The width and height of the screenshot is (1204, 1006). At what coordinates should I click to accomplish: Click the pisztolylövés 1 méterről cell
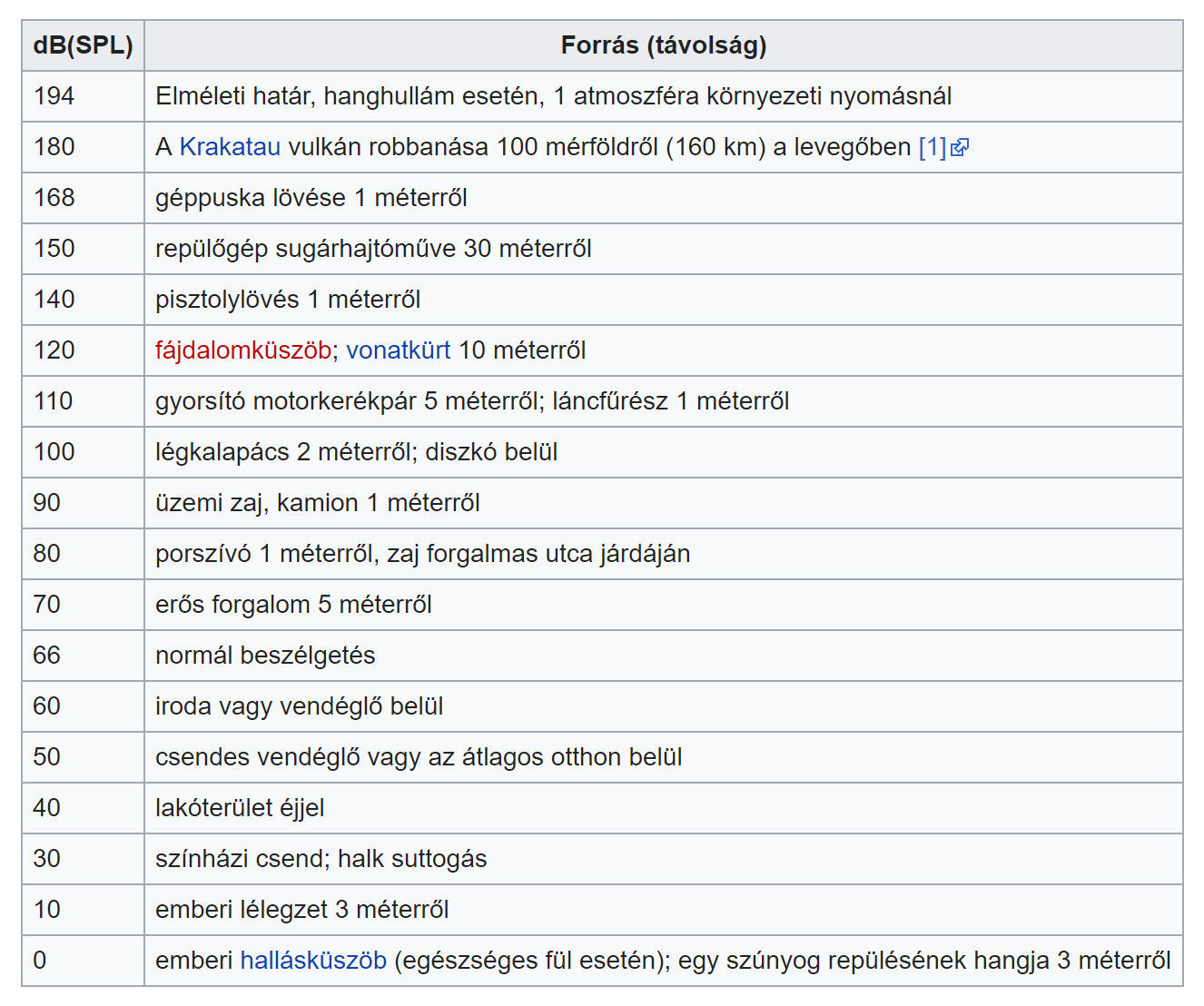point(288,300)
